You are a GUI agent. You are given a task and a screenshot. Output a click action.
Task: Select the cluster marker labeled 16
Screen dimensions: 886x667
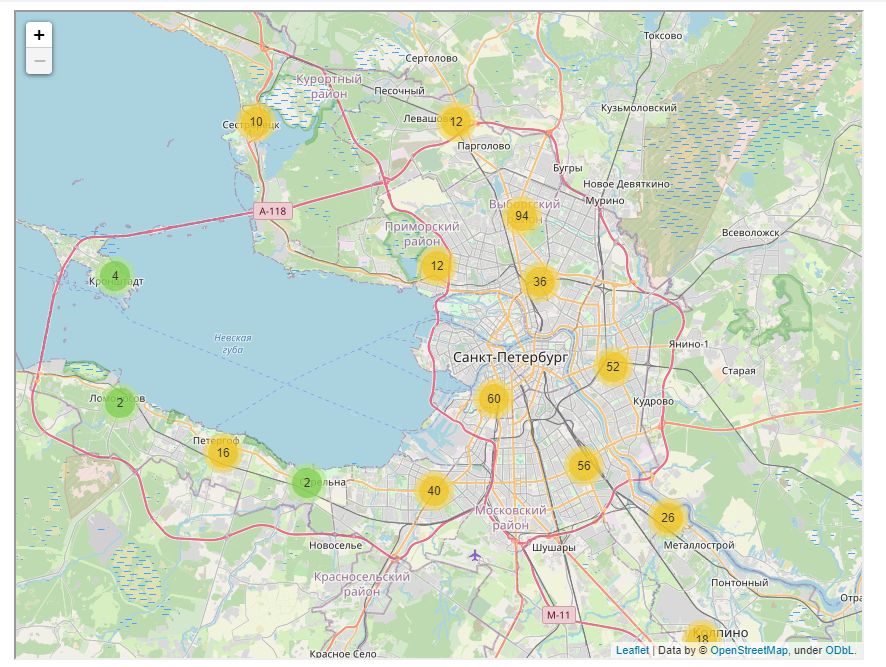(223, 453)
